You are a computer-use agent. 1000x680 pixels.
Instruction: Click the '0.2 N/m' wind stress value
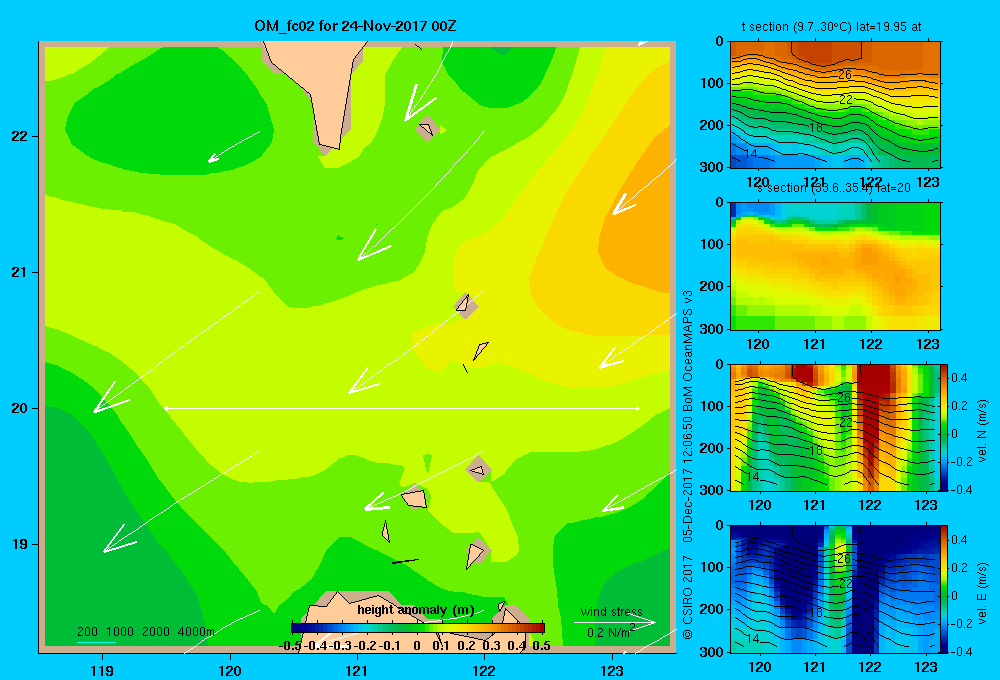point(610,632)
